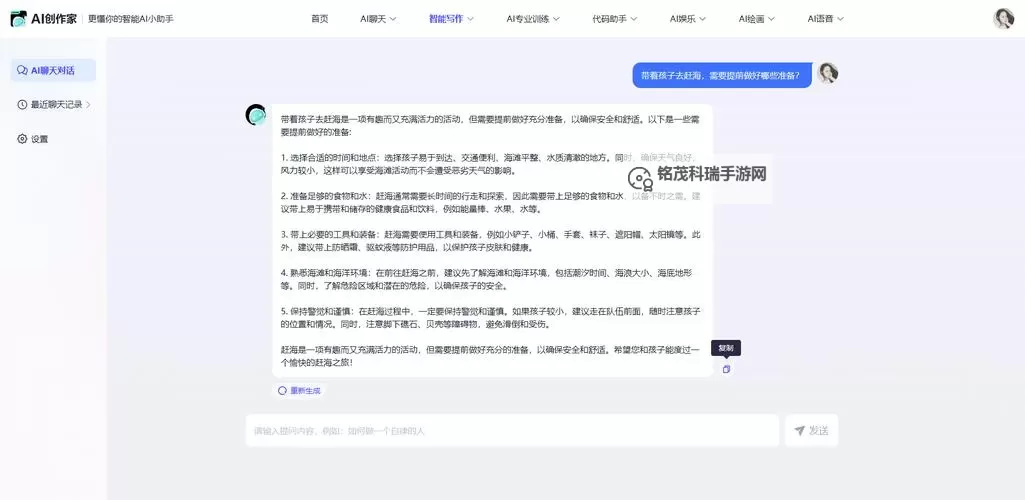Expand the 最近聊天记录 arrow

coord(88,104)
